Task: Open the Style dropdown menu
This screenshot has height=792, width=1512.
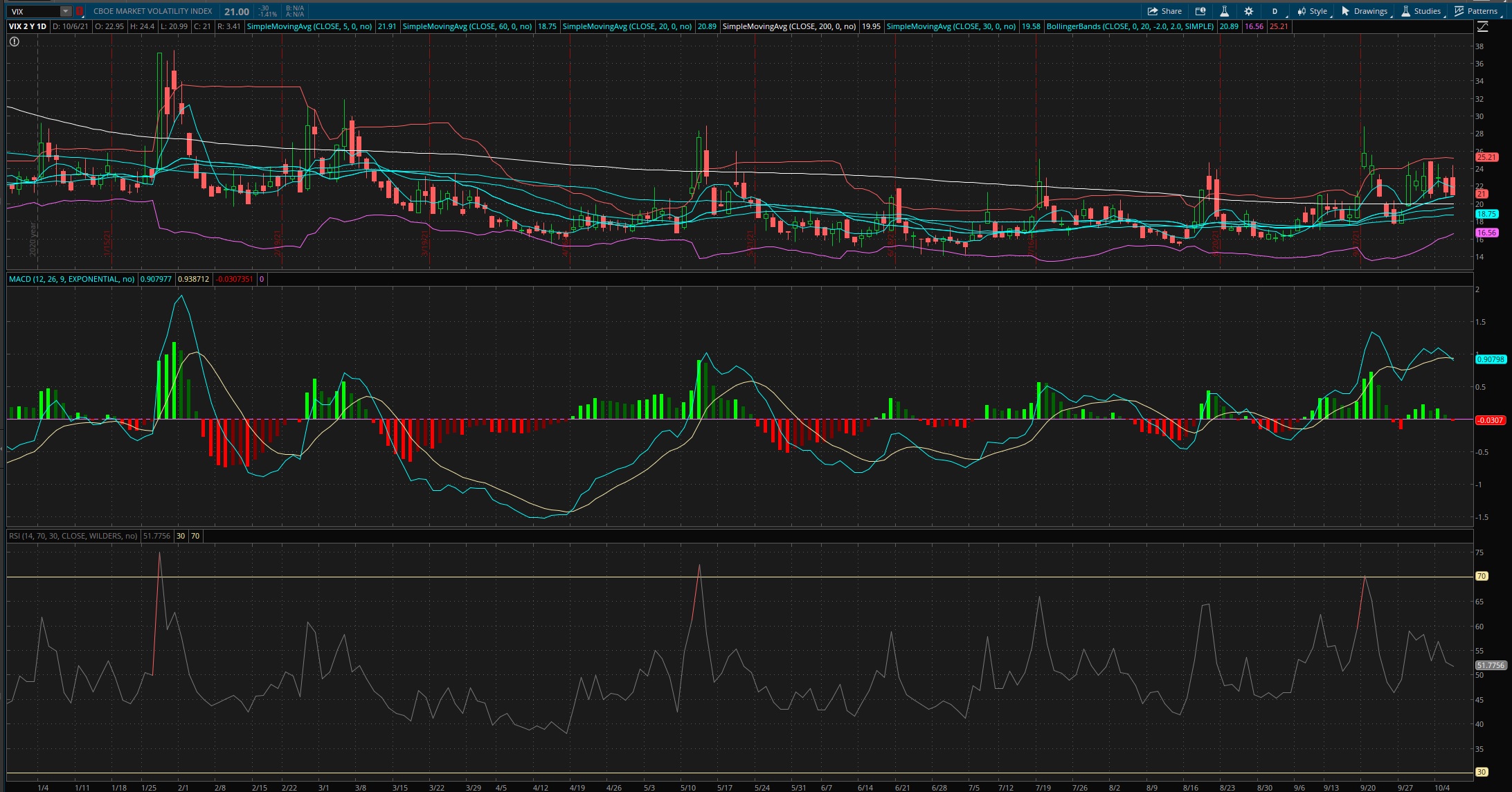Action: coord(1313,11)
